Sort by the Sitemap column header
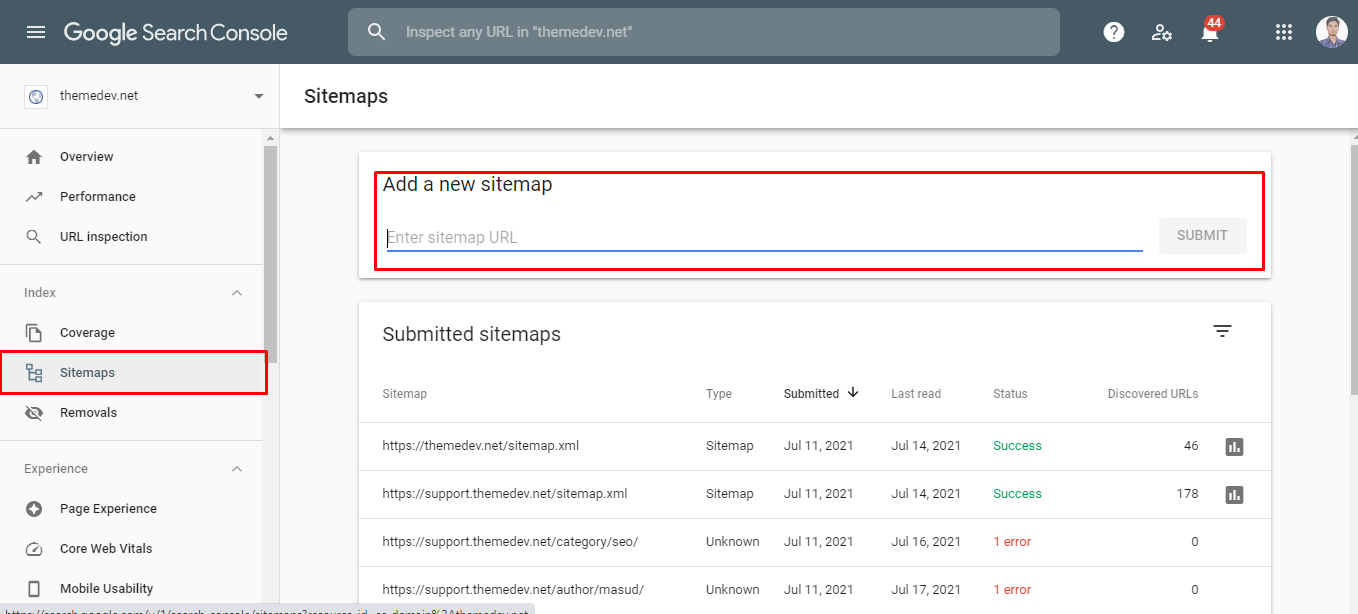 click(x=405, y=394)
